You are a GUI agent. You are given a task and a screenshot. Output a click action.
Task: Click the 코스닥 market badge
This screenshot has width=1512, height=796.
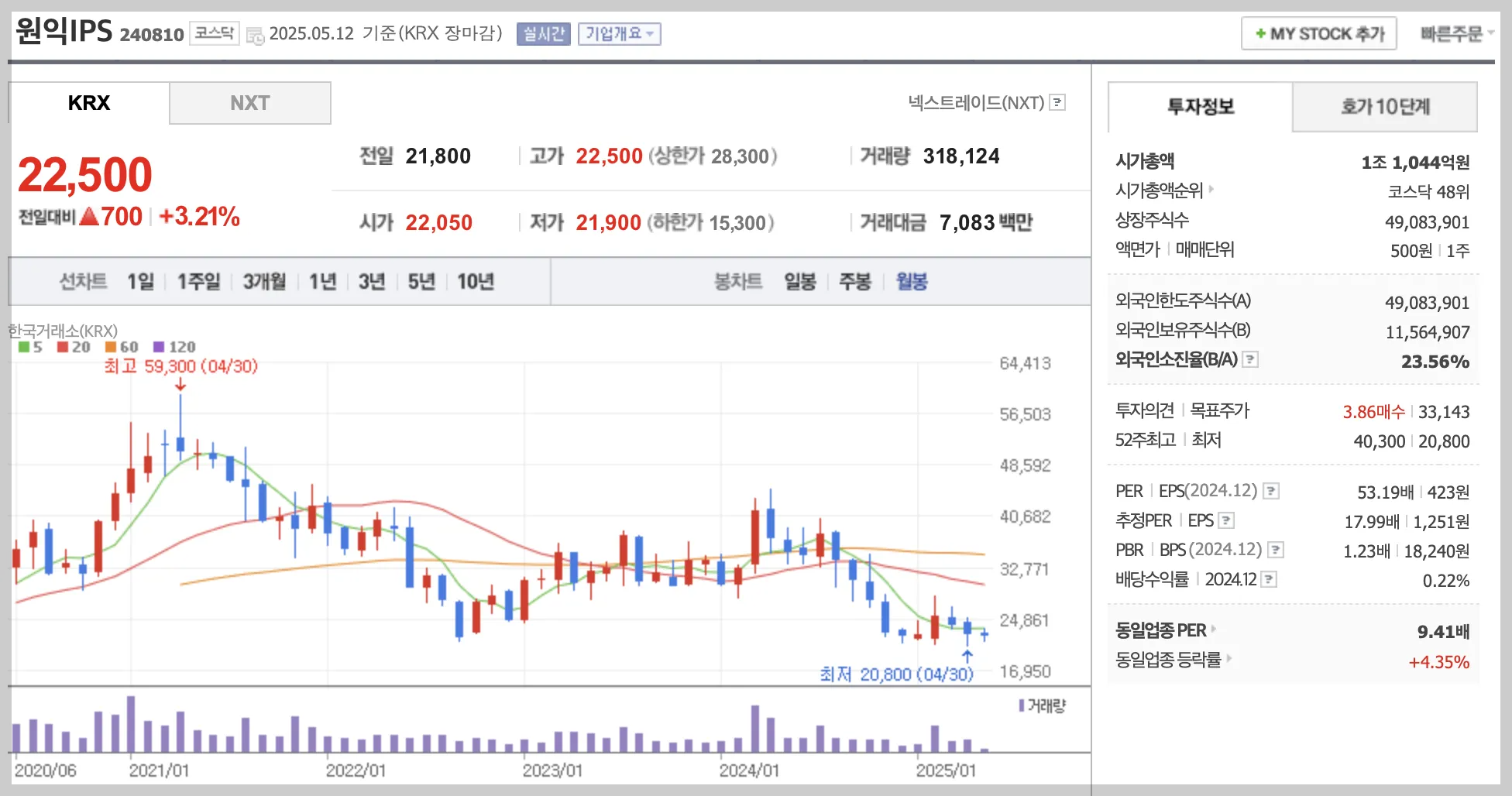point(215,33)
